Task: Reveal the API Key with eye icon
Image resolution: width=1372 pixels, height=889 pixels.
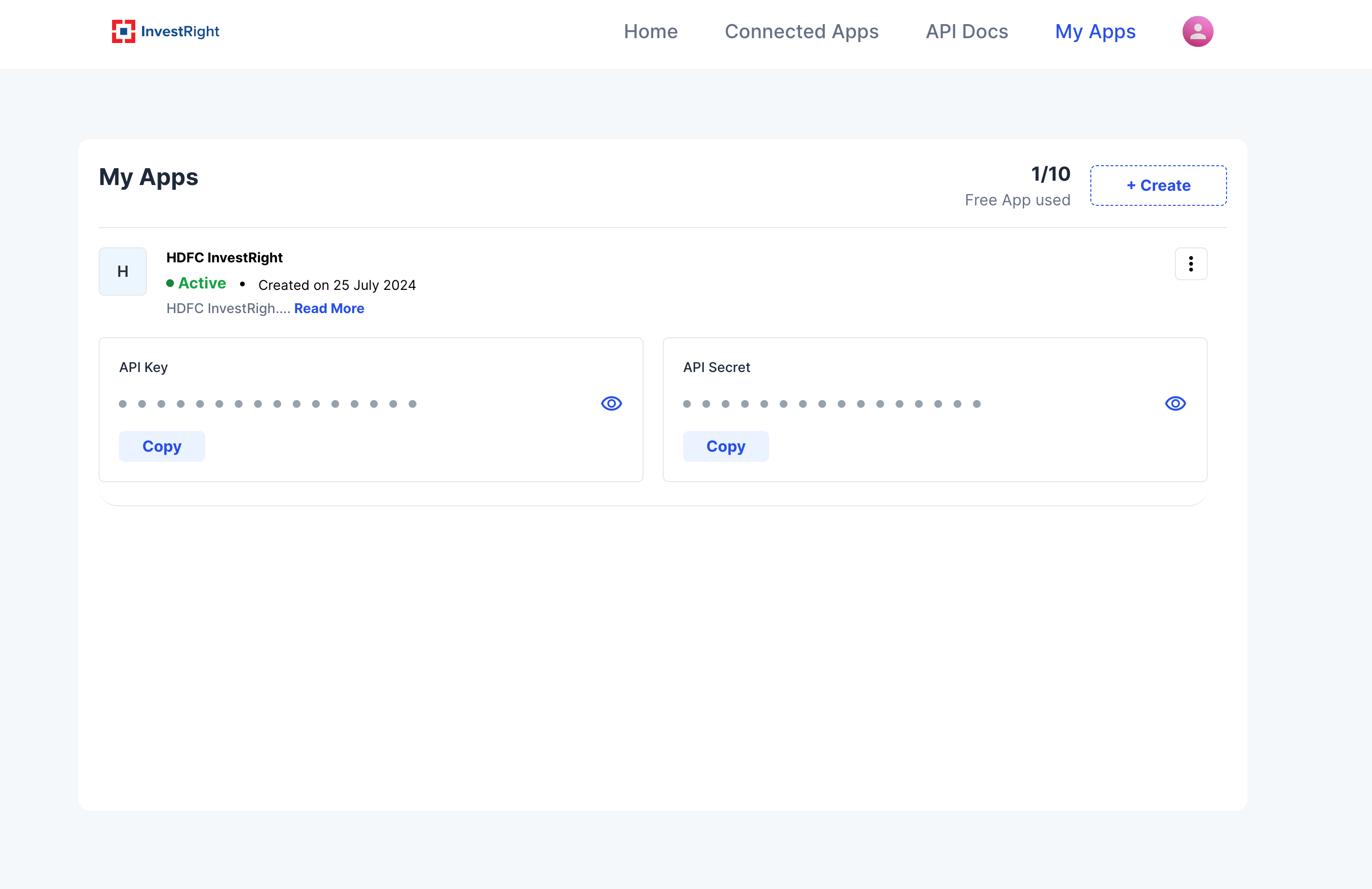Action: tap(611, 403)
